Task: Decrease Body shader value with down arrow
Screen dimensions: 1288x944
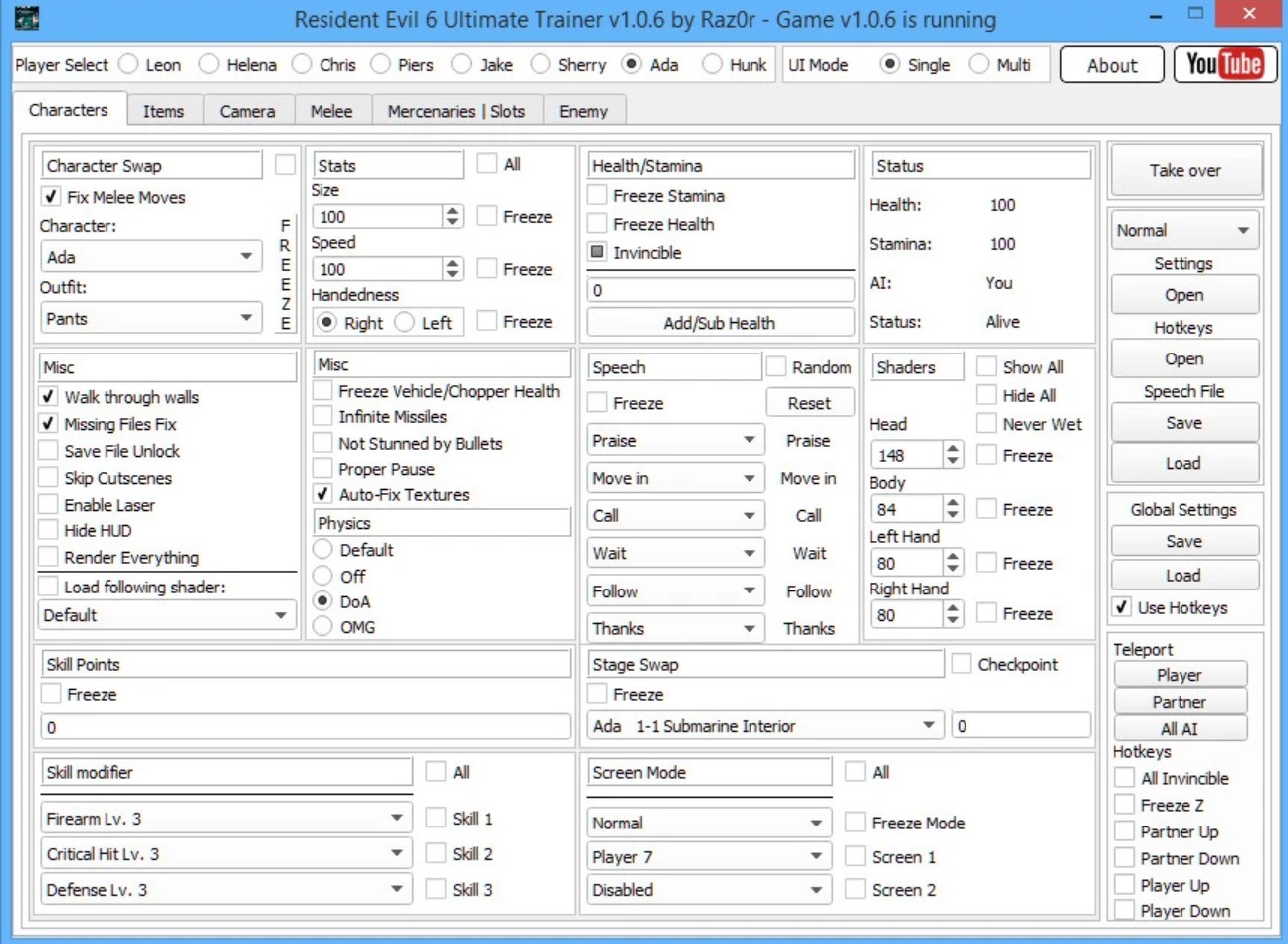Action: point(953,515)
